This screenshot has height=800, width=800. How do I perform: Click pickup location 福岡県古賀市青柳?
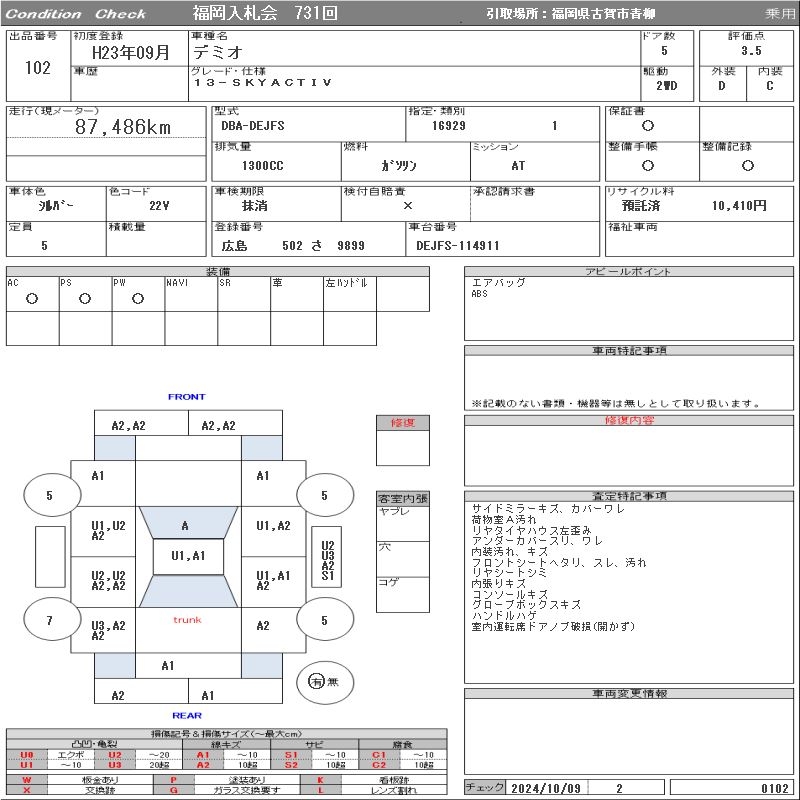click(x=603, y=14)
